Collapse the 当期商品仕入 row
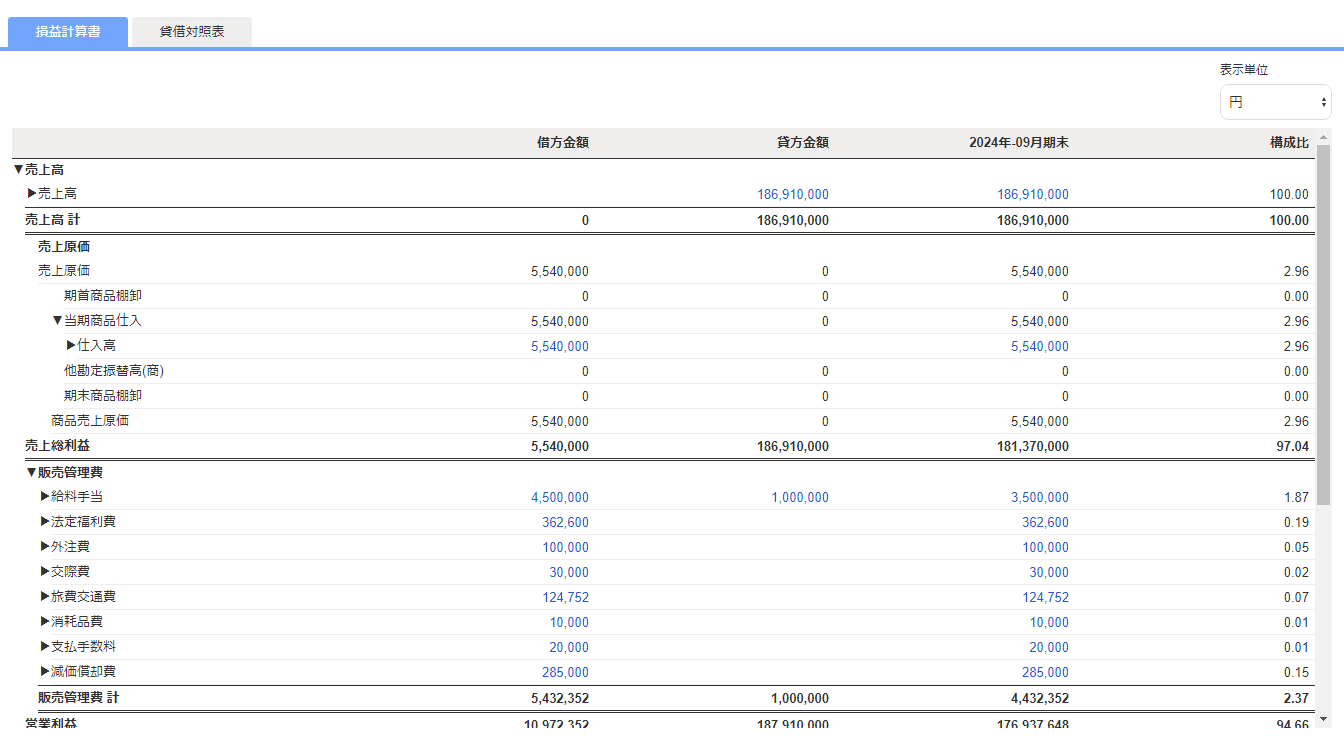1344x736 pixels. coord(58,320)
